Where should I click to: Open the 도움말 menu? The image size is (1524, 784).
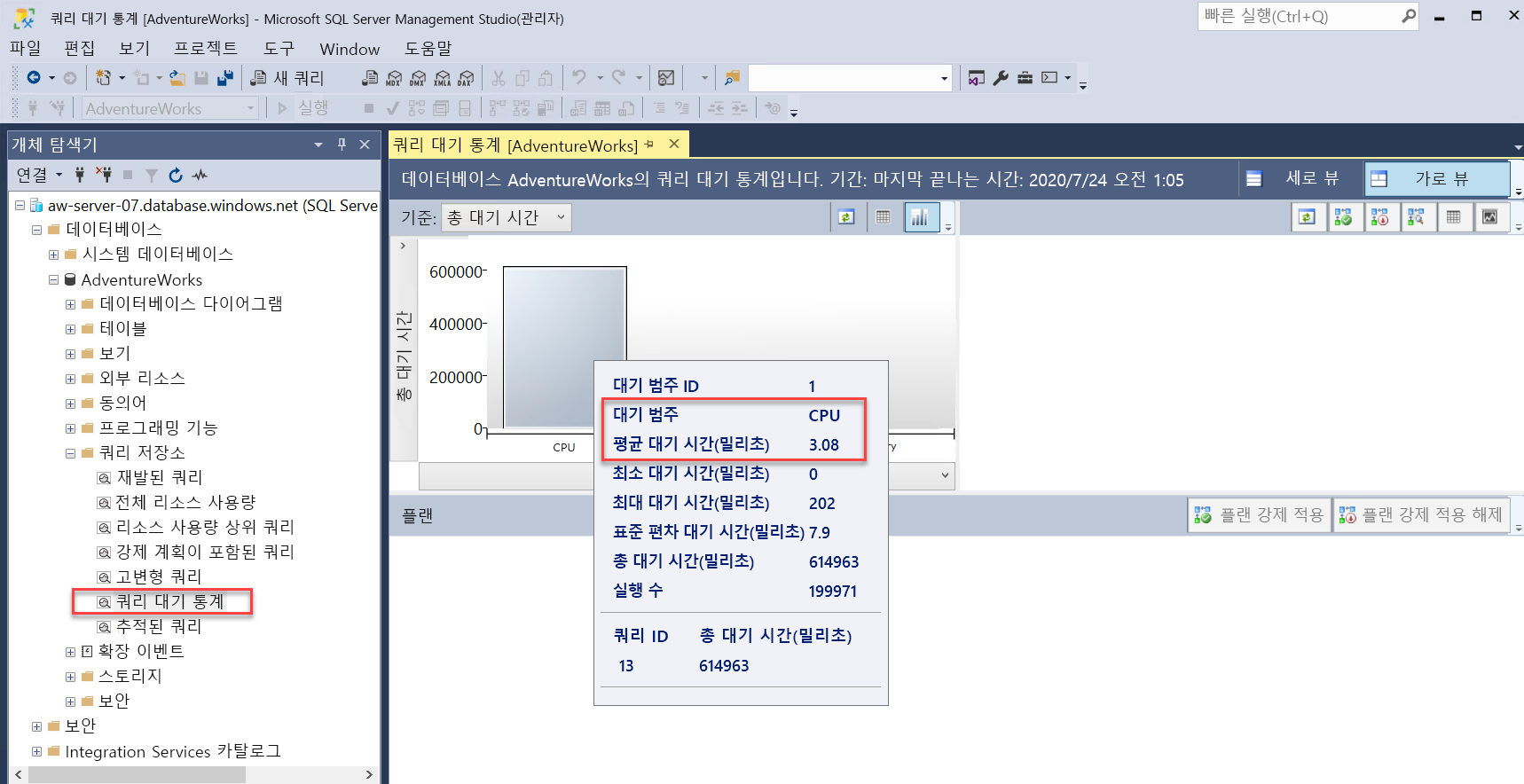tap(428, 48)
